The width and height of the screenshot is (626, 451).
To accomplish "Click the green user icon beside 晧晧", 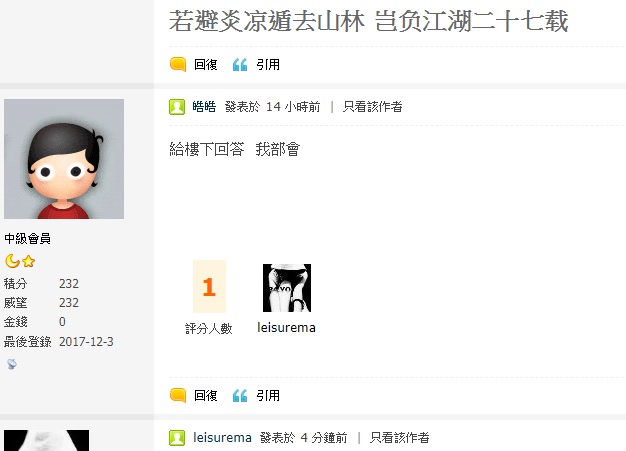I will click(177, 107).
